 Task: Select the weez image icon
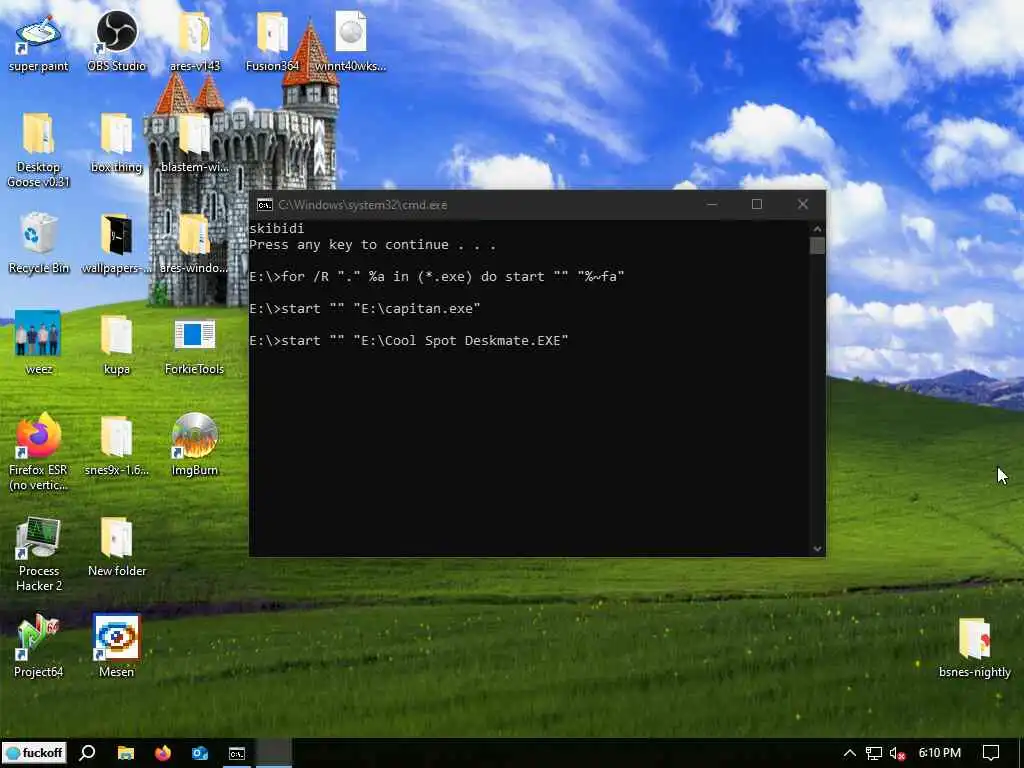pyautogui.click(x=38, y=343)
